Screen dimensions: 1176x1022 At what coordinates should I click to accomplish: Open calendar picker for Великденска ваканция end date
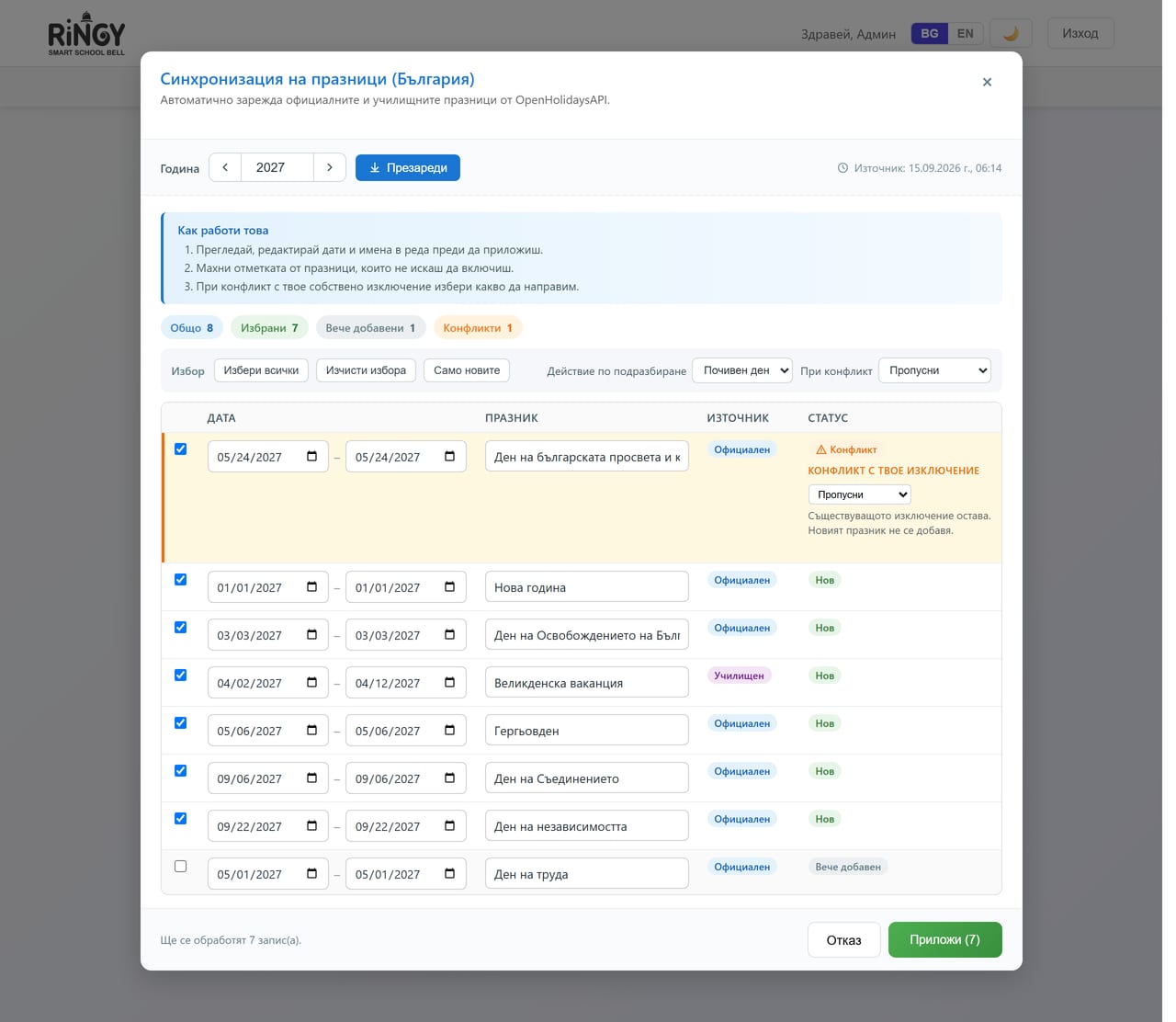[x=450, y=683]
